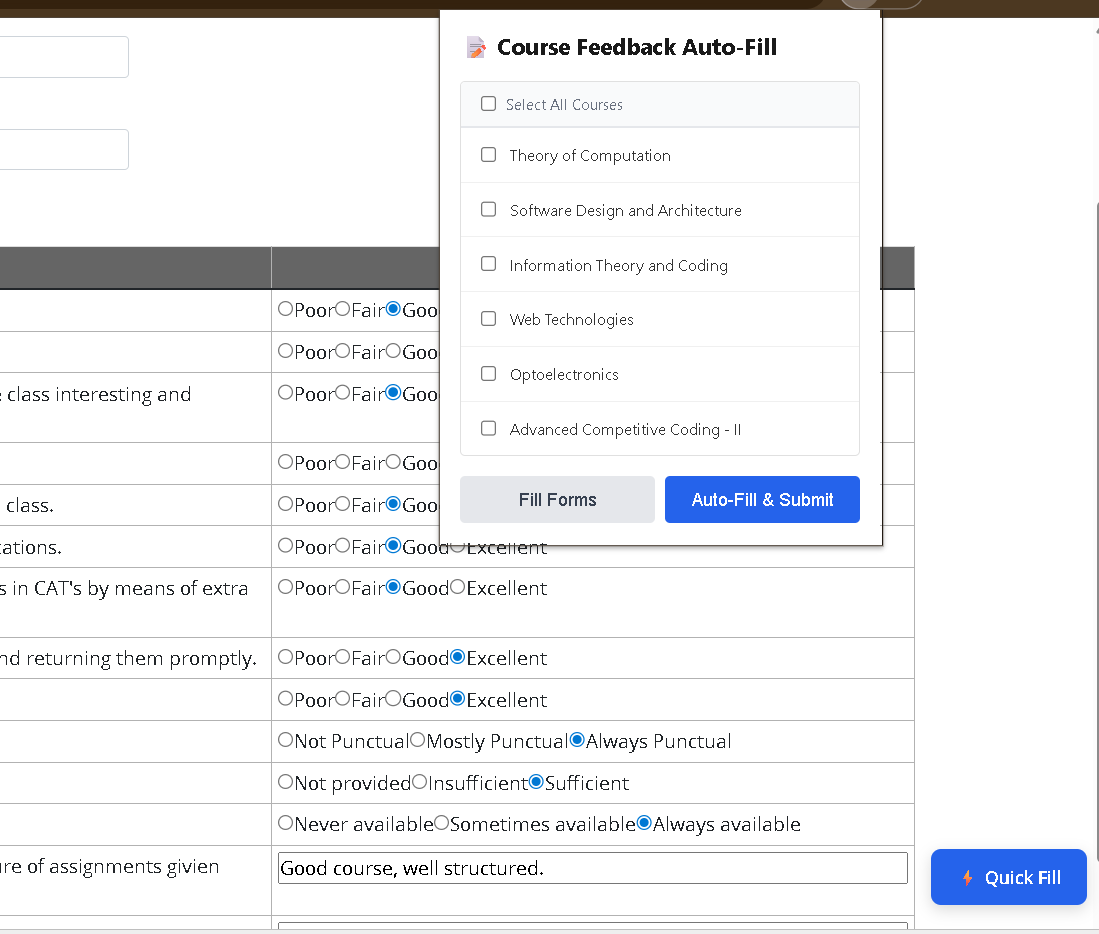Choose Excellent for returning assignments promptly
1099x934 pixels.
coord(458,657)
